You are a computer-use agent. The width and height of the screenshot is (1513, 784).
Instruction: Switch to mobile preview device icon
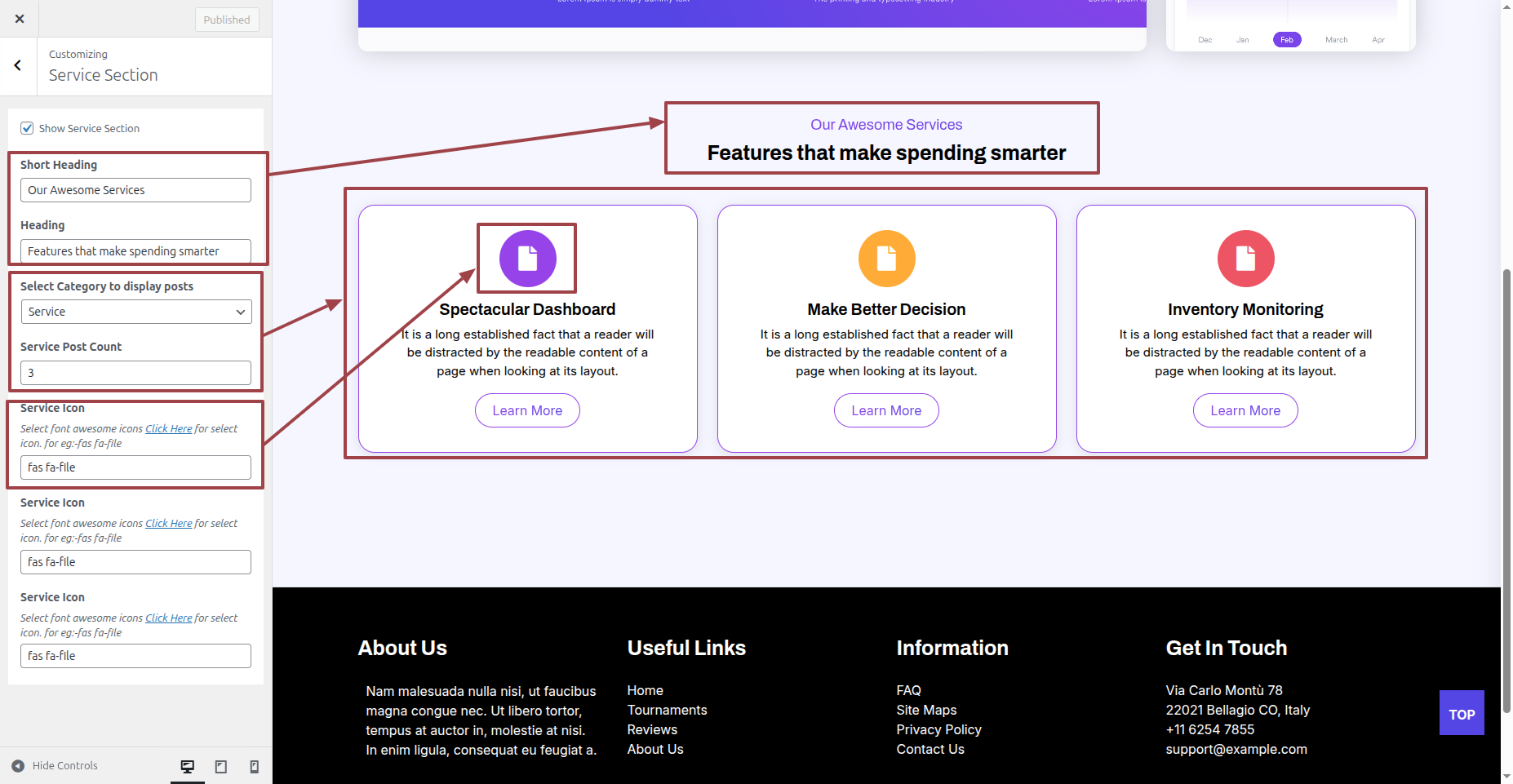pos(254,766)
